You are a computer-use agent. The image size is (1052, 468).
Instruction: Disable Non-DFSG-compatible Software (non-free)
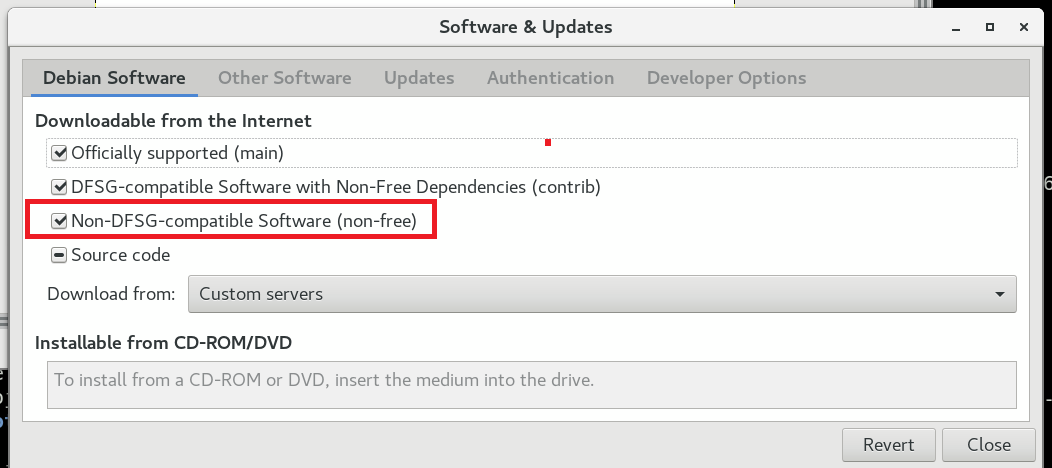pos(59,220)
